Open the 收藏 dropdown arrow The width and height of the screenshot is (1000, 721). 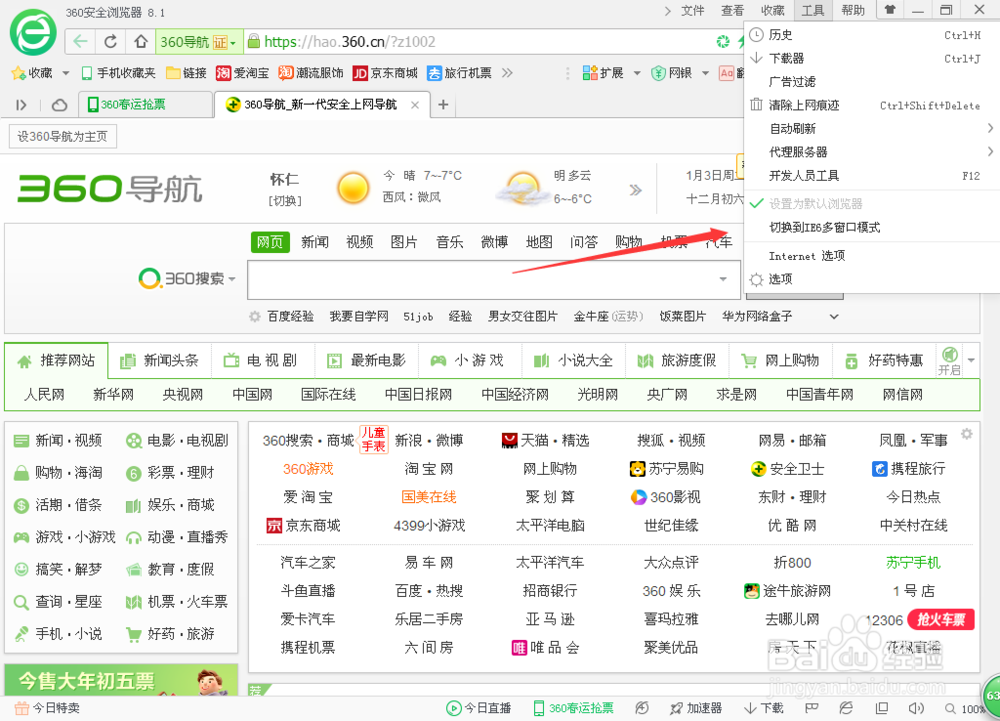point(65,73)
